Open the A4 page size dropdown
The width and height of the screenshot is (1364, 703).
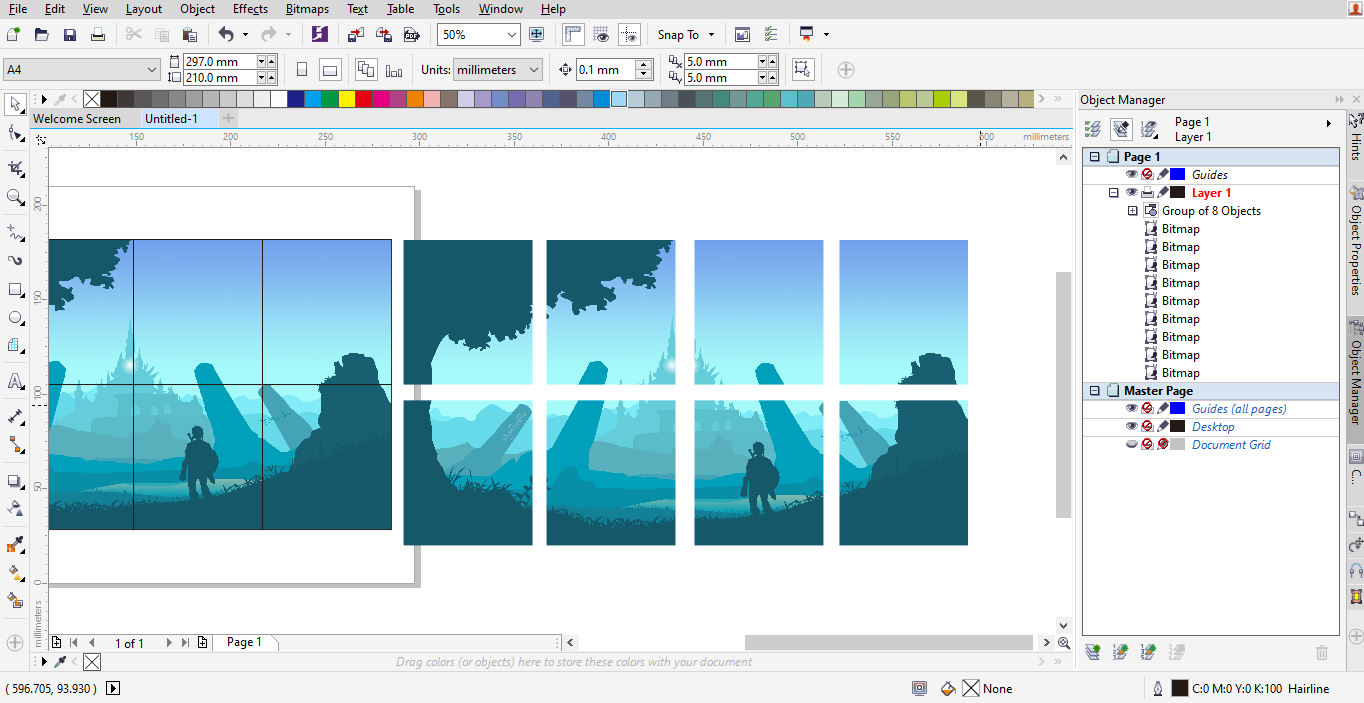pyautogui.click(x=152, y=70)
